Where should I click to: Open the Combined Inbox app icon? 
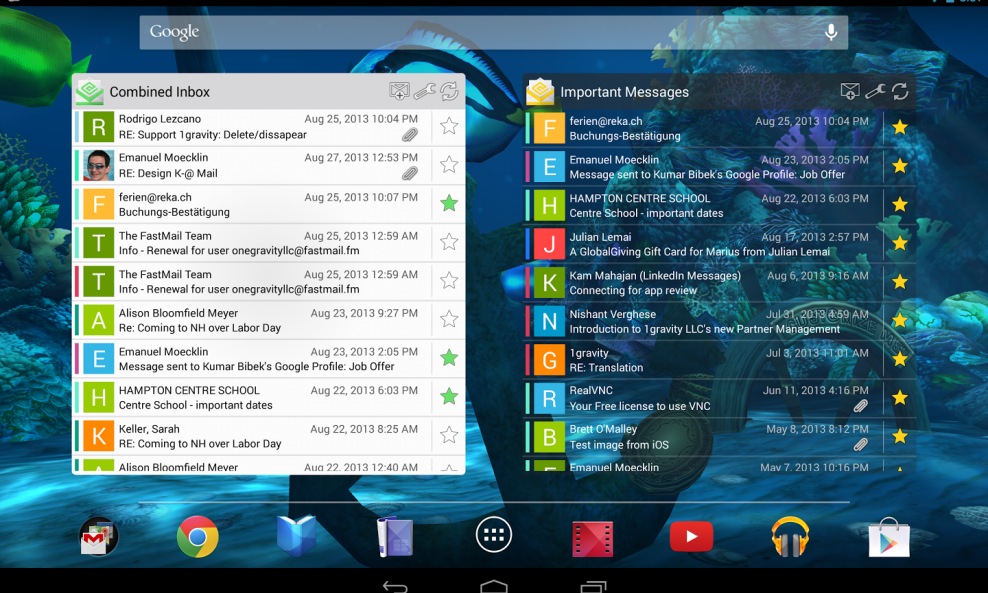[x=89, y=91]
